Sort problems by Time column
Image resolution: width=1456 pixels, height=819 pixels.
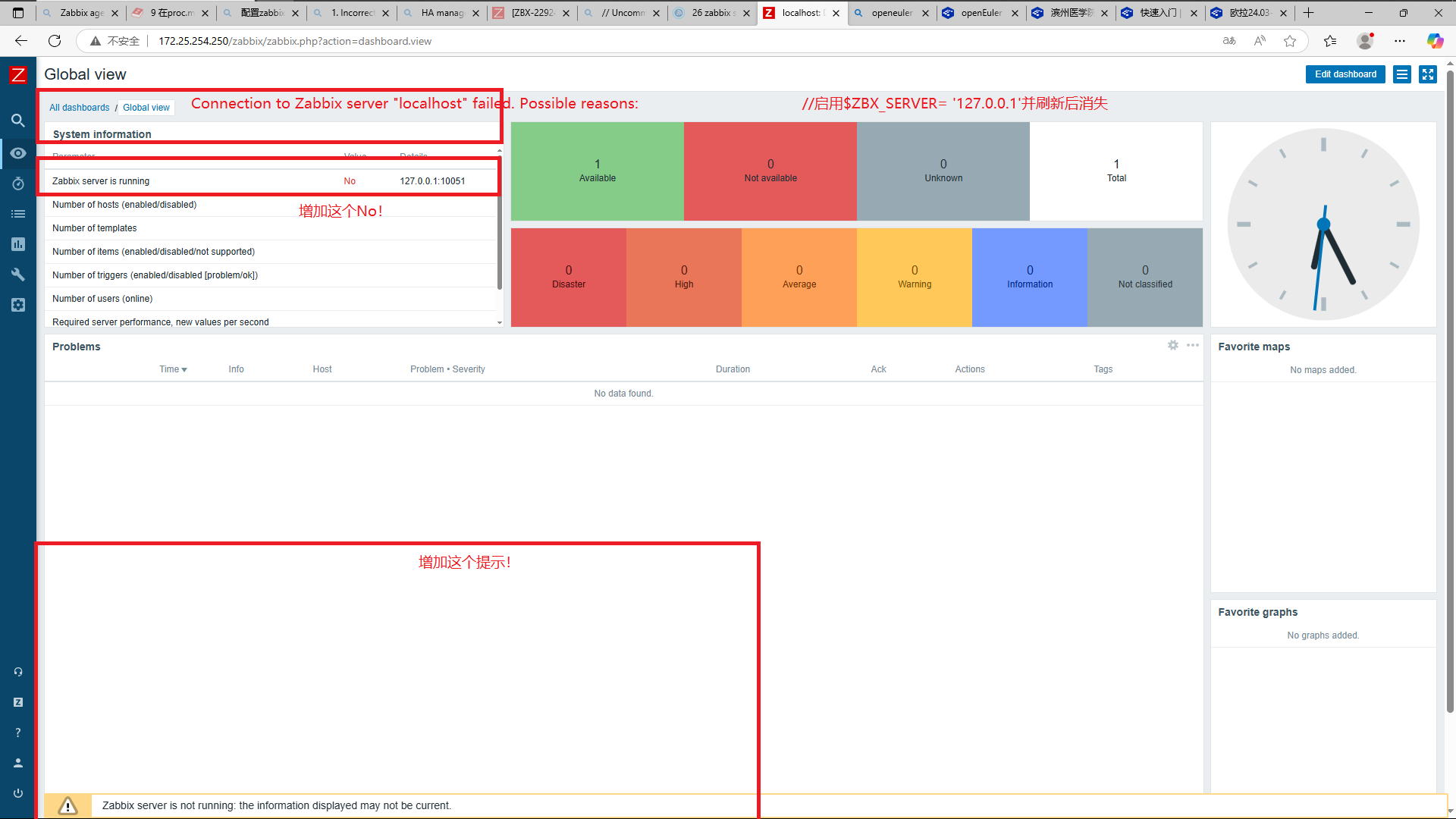pyautogui.click(x=173, y=369)
